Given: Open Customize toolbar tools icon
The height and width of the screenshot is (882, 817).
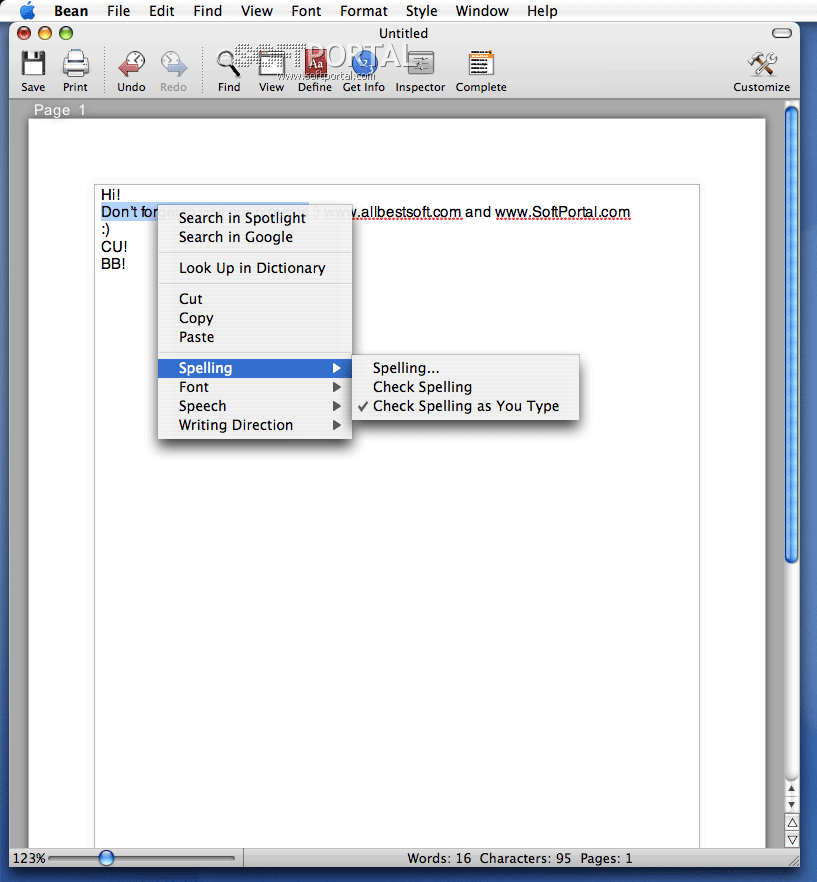Looking at the screenshot, I should pos(762,63).
